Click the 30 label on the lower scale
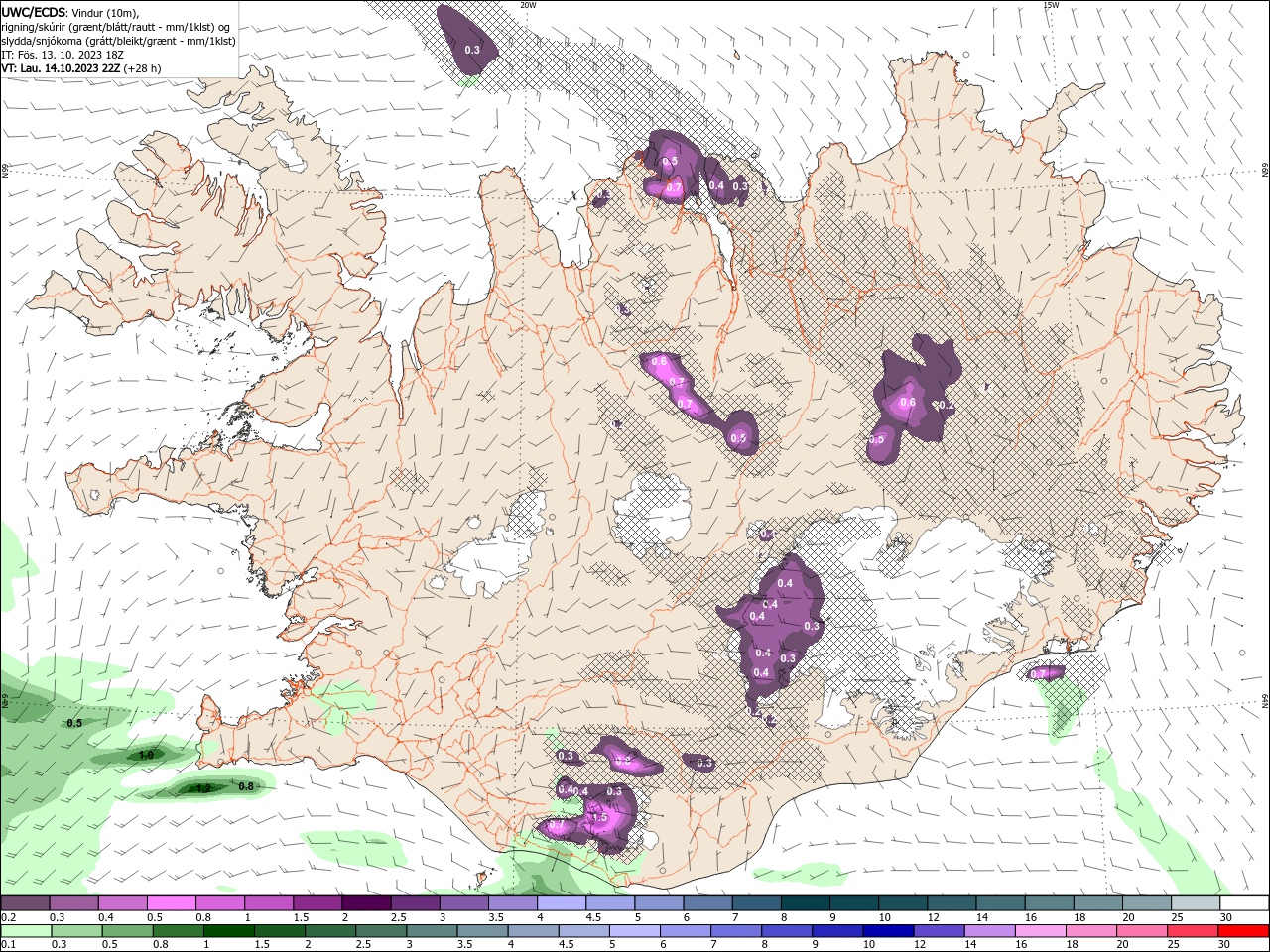This screenshot has height=952, width=1270. [x=1226, y=945]
